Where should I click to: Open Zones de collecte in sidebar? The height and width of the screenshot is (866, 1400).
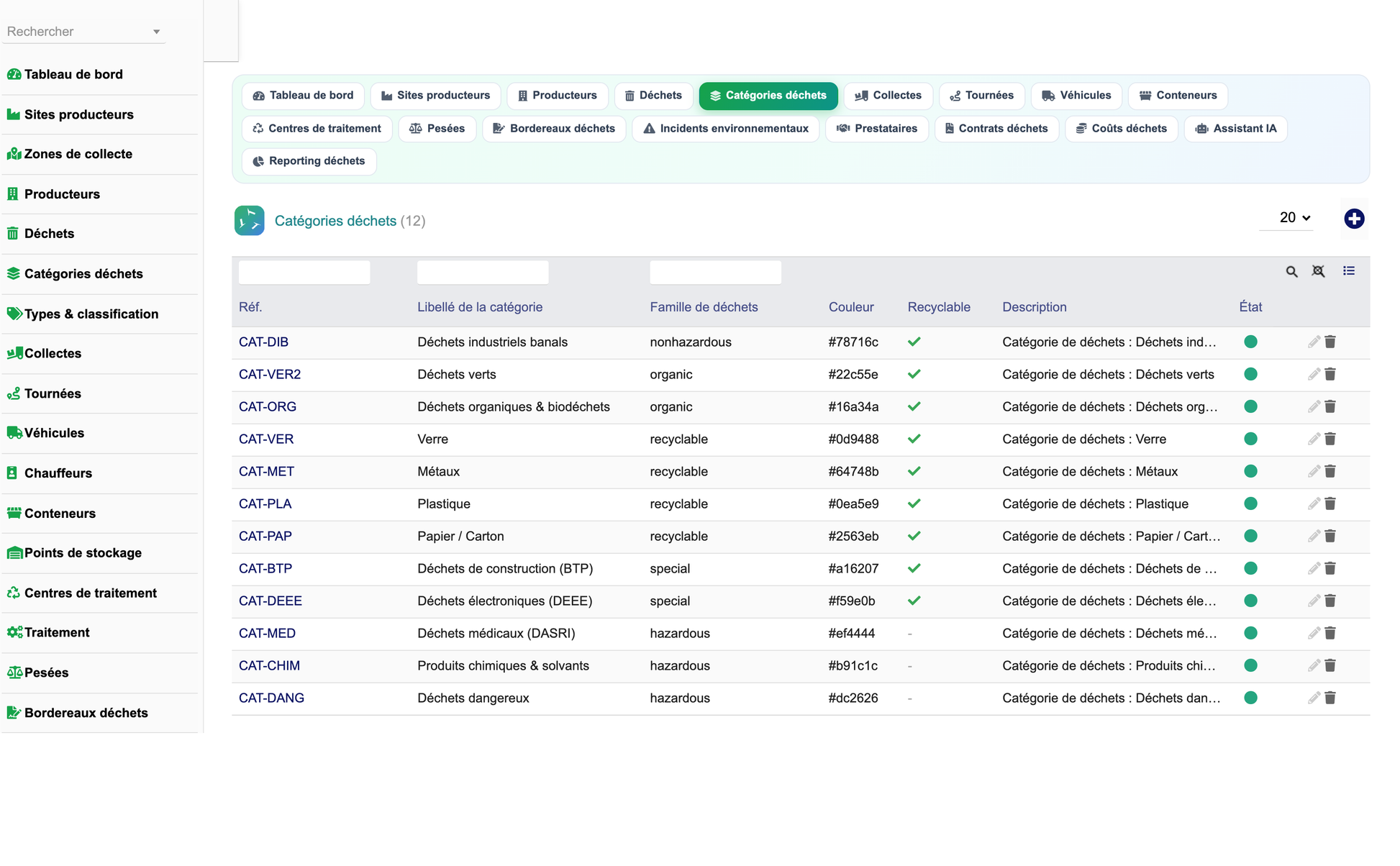(78, 154)
